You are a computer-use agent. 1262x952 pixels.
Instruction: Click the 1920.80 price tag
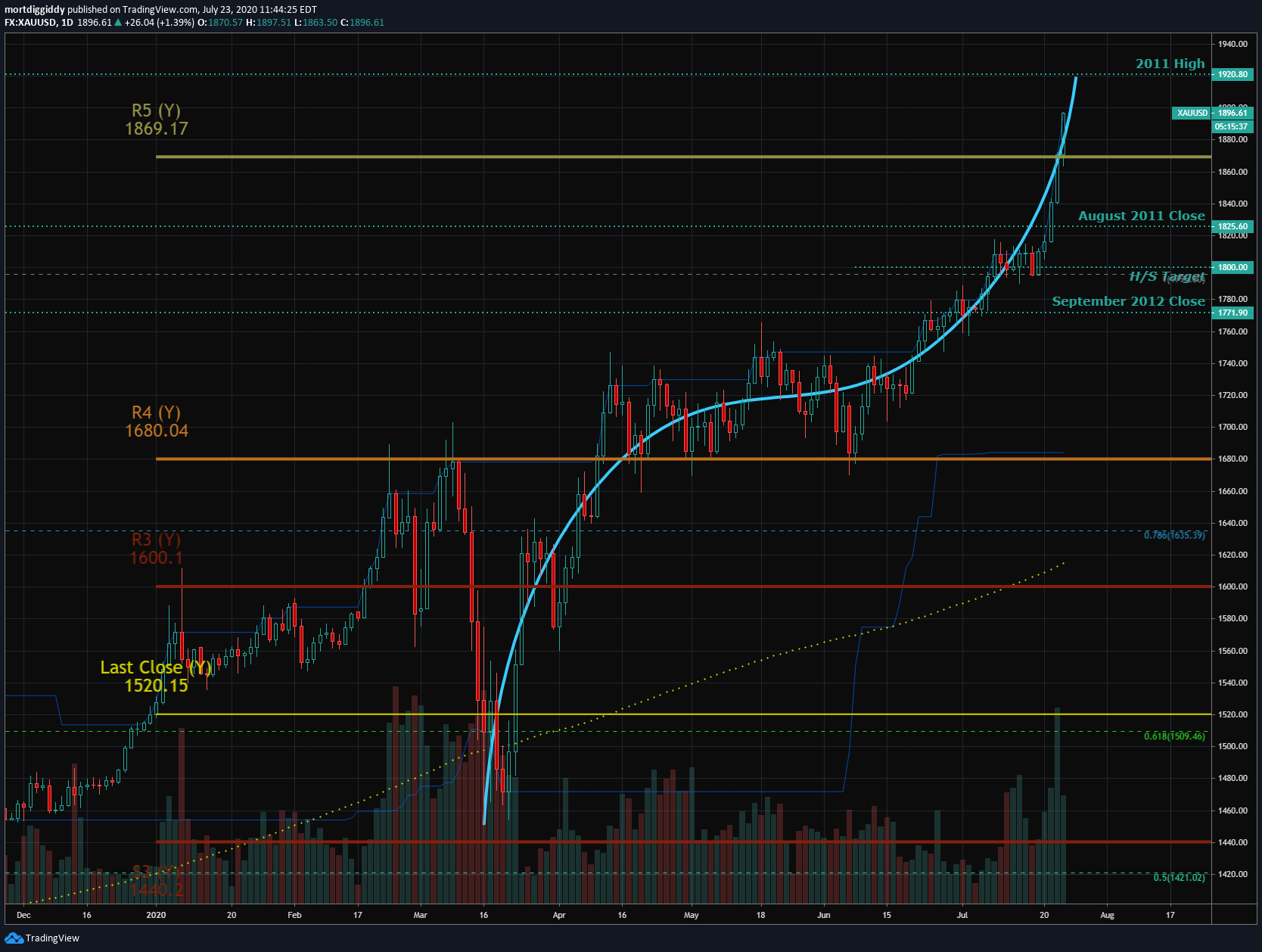[1232, 74]
